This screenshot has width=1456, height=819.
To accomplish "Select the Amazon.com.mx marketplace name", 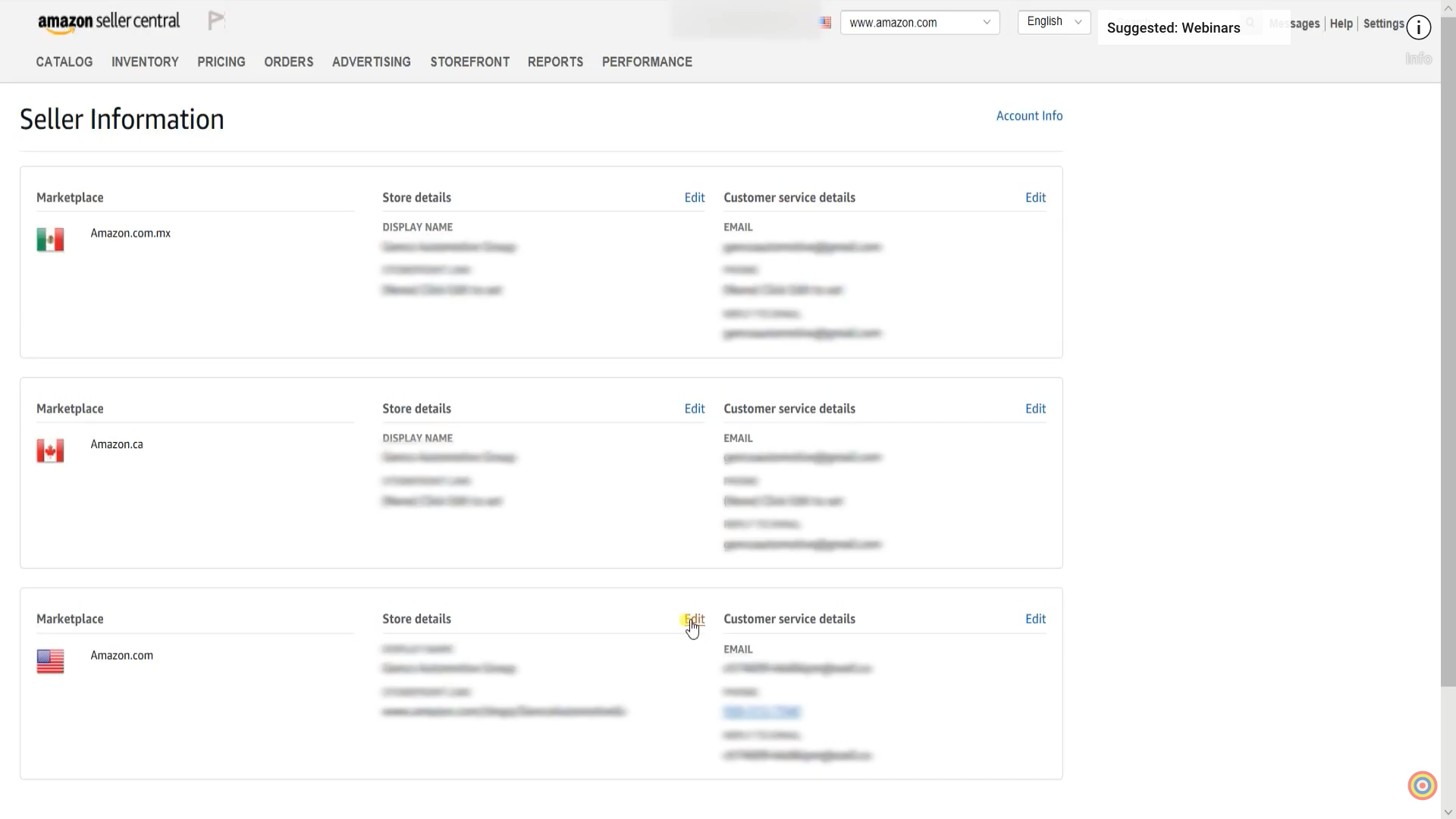I will pos(130,234).
